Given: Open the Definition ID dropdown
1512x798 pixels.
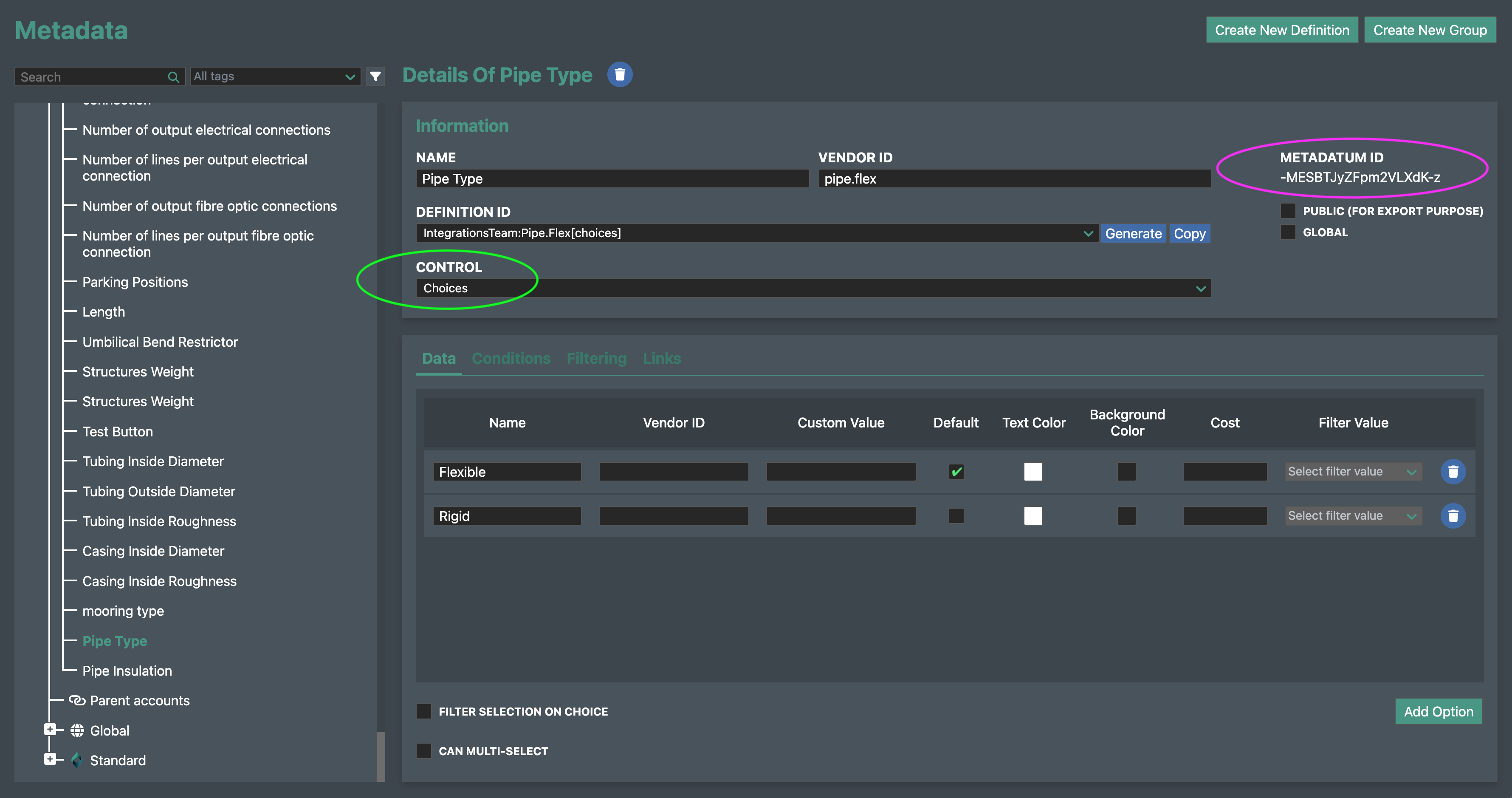Looking at the screenshot, I should [x=756, y=233].
